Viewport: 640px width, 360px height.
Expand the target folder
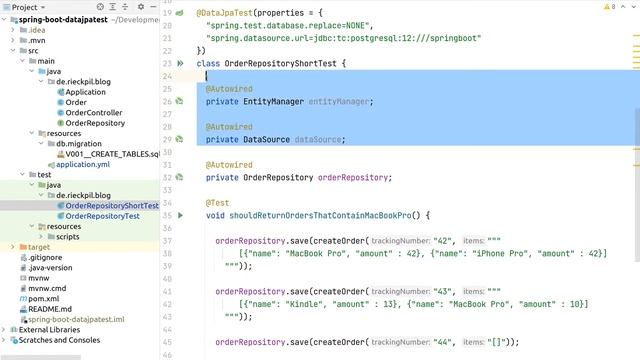(x=13, y=247)
